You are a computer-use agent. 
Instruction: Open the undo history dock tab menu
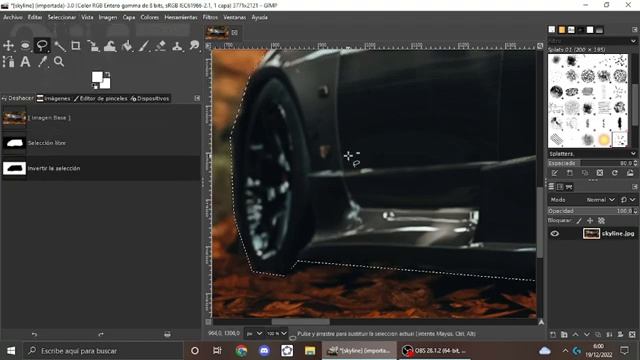pyautogui.click(x=197, y=98)
